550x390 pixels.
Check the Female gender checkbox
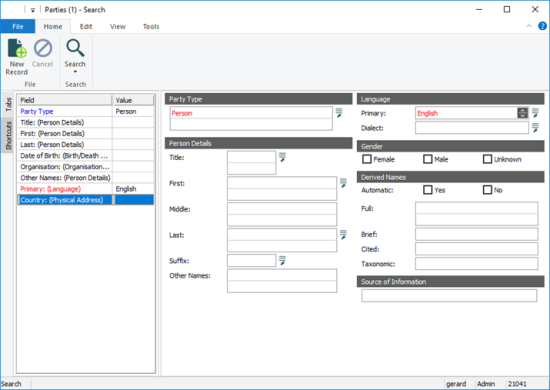click(x=367, y=159)
